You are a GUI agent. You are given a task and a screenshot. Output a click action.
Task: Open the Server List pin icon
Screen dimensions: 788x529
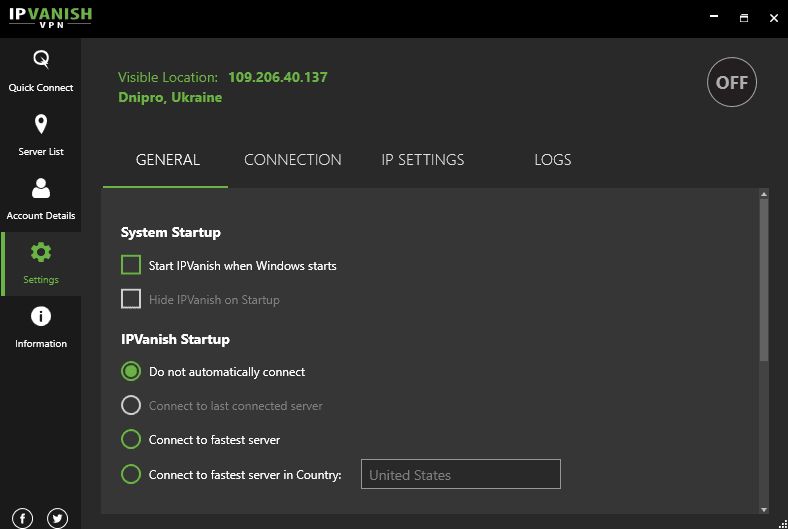pos(41,124)
